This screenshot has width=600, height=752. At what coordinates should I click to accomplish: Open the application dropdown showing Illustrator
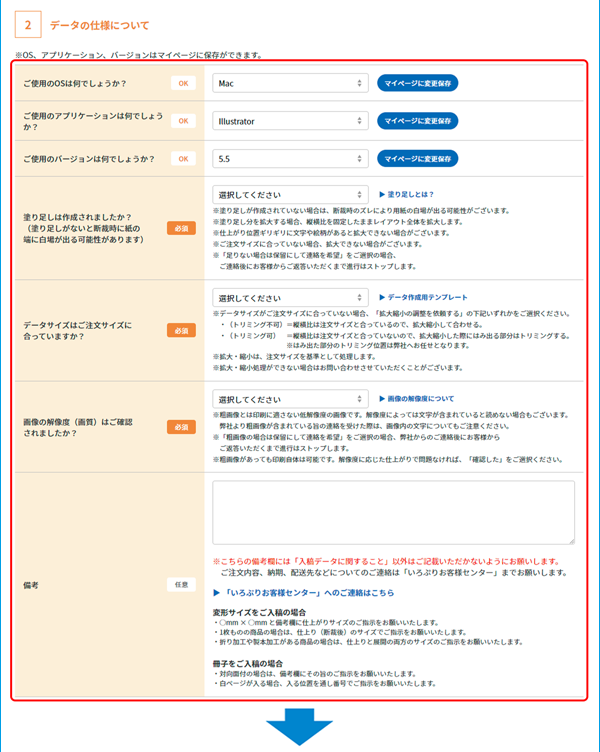point(290,121)
